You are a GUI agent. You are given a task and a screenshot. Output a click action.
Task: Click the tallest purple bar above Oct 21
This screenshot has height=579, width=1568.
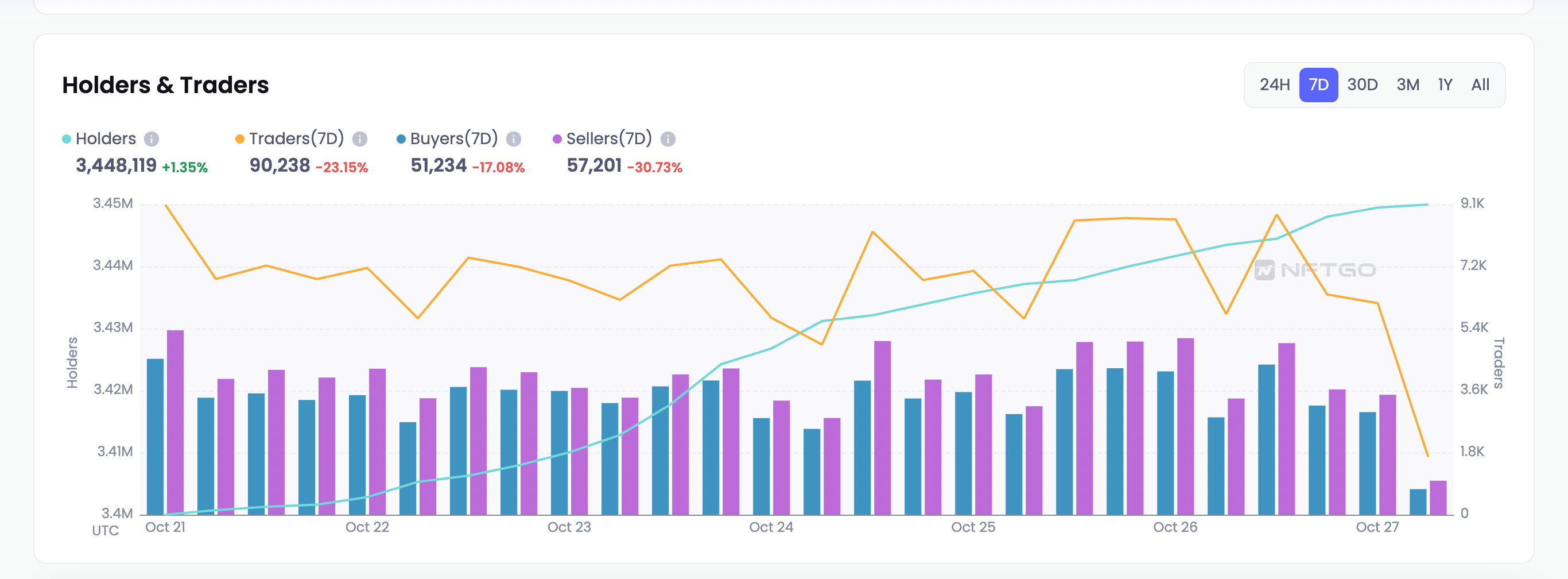[x=175, y=422]
